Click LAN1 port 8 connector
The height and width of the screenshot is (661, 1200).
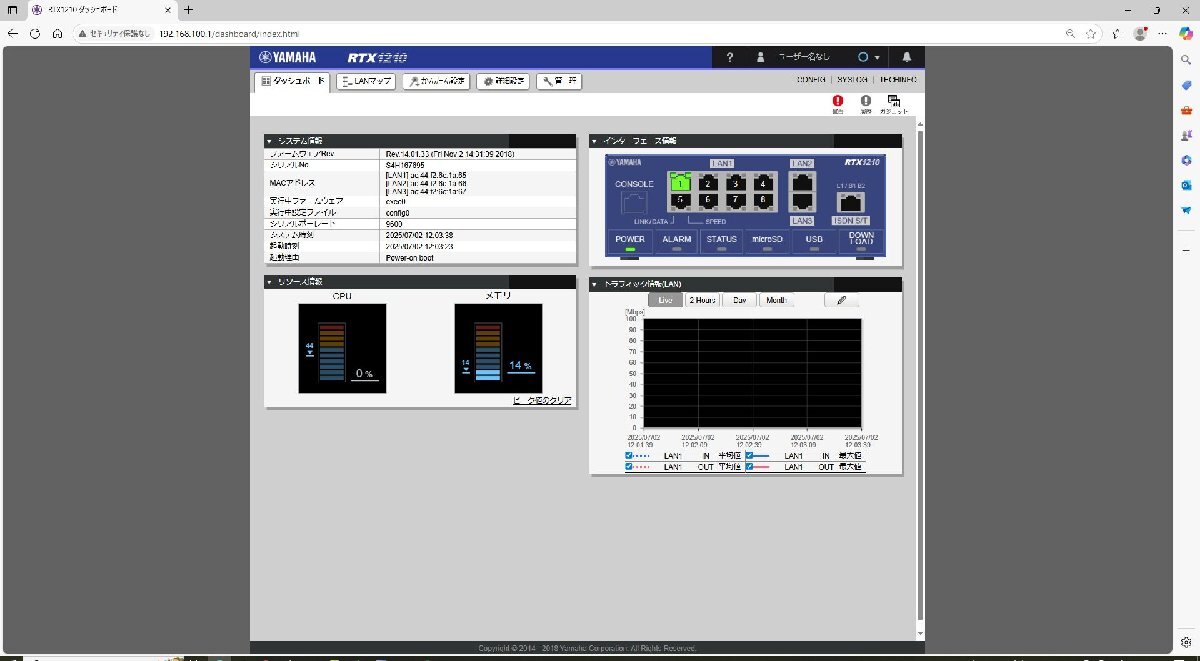pos(765,200)
